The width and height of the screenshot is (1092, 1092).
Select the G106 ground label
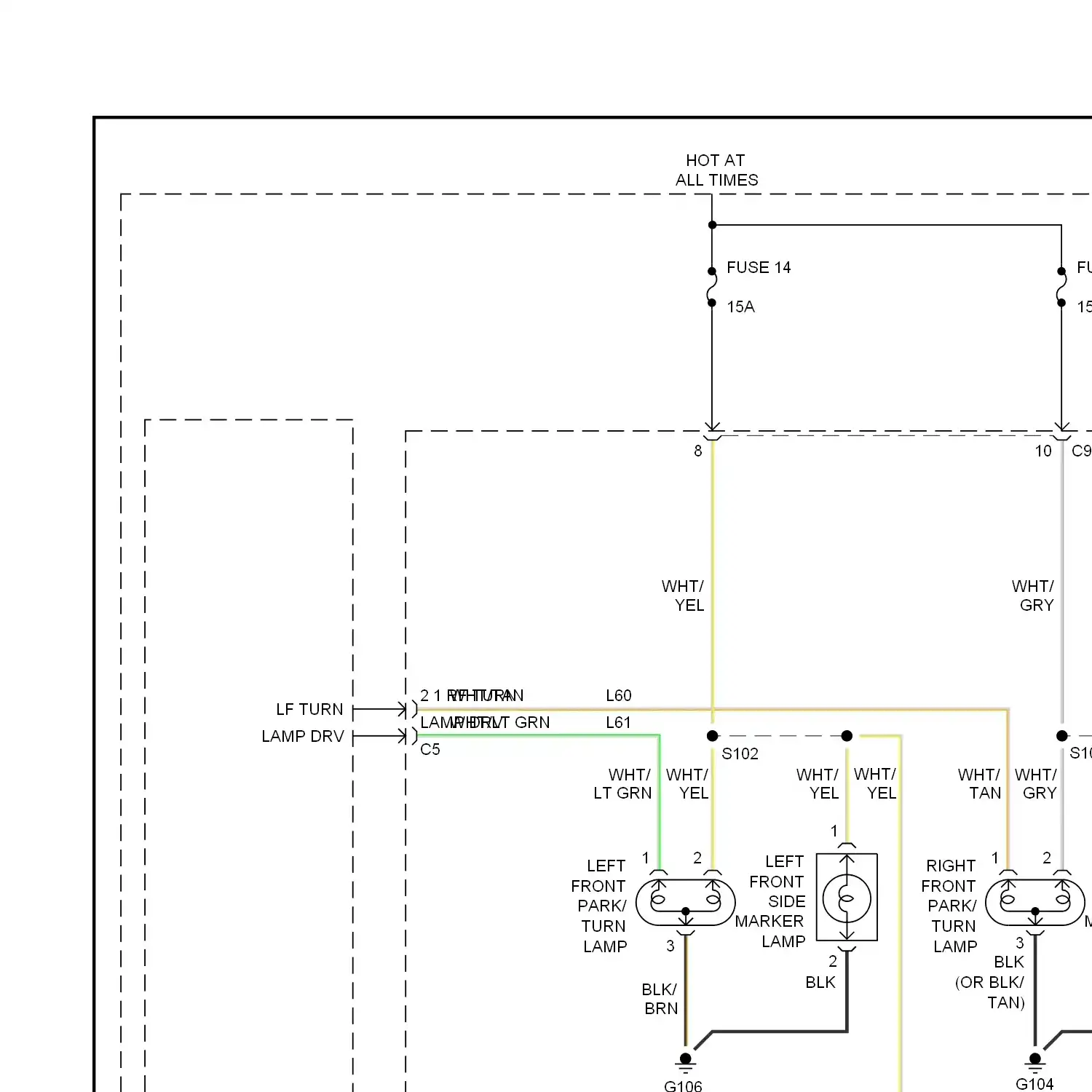click(x=683, y=1085)
